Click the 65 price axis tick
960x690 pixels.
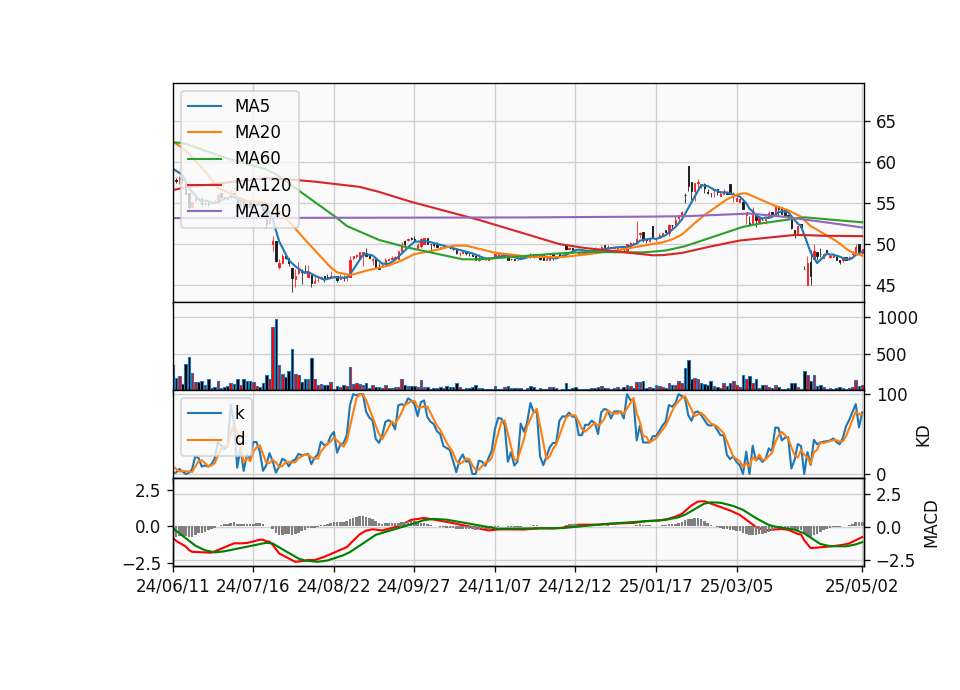click(x=885, y=122)
